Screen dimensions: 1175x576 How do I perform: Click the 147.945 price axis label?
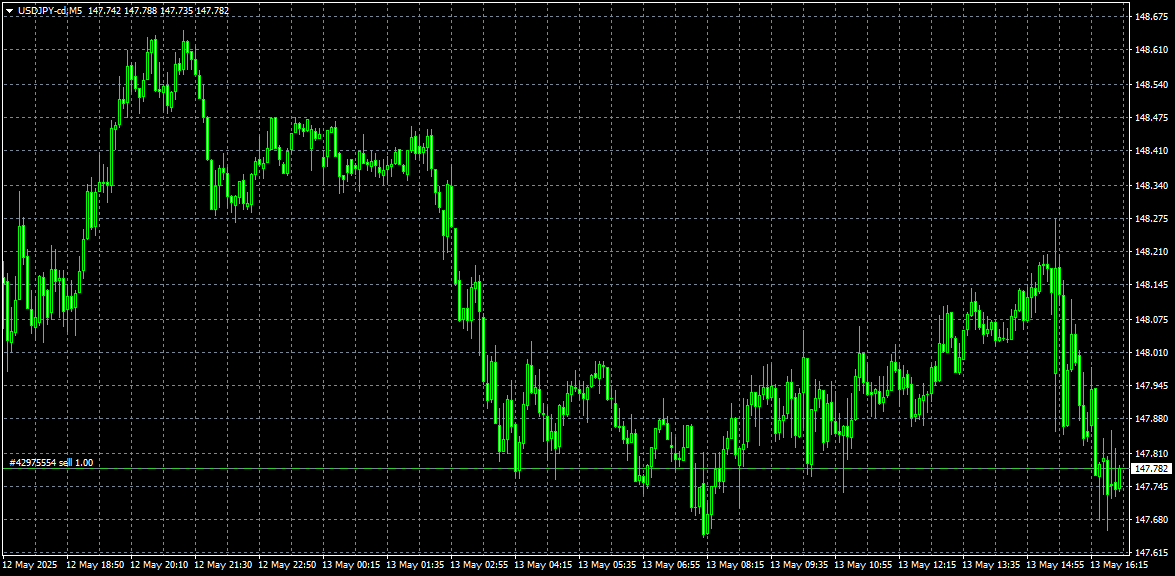pos(1153,386)
